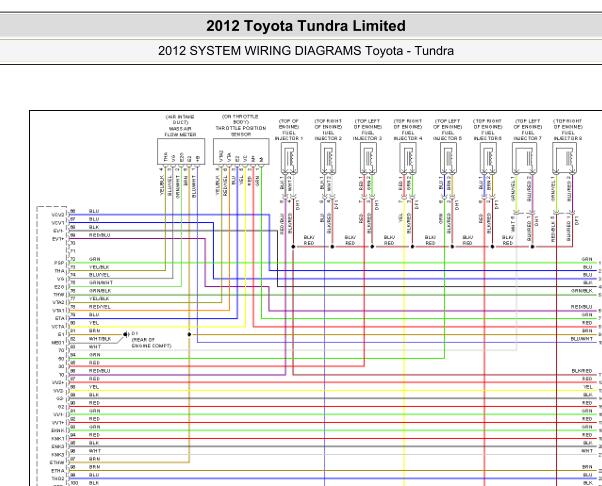This screenshot has height=486, width=602.
Task: Click the Fuel Injector 3 connector symbol
Action: [x=369, y=158]
